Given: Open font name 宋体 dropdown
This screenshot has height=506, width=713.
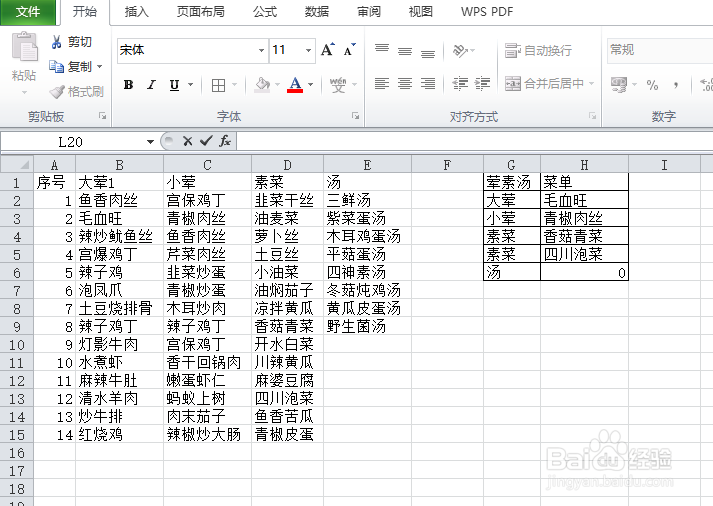Looking at the screenshot, I should point(261,50).
